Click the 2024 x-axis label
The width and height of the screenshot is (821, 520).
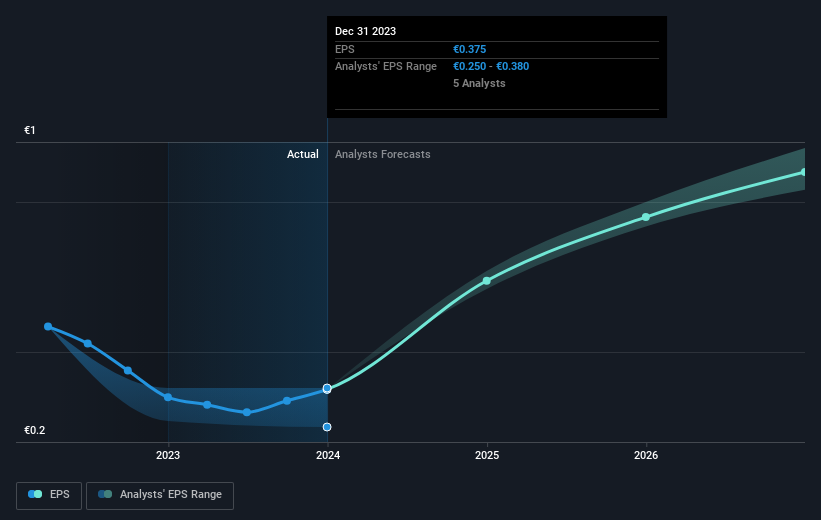(328, 456)
